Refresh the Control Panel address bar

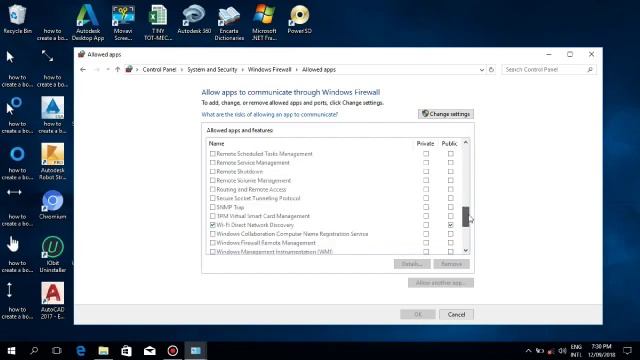click(x=491, y=70)
